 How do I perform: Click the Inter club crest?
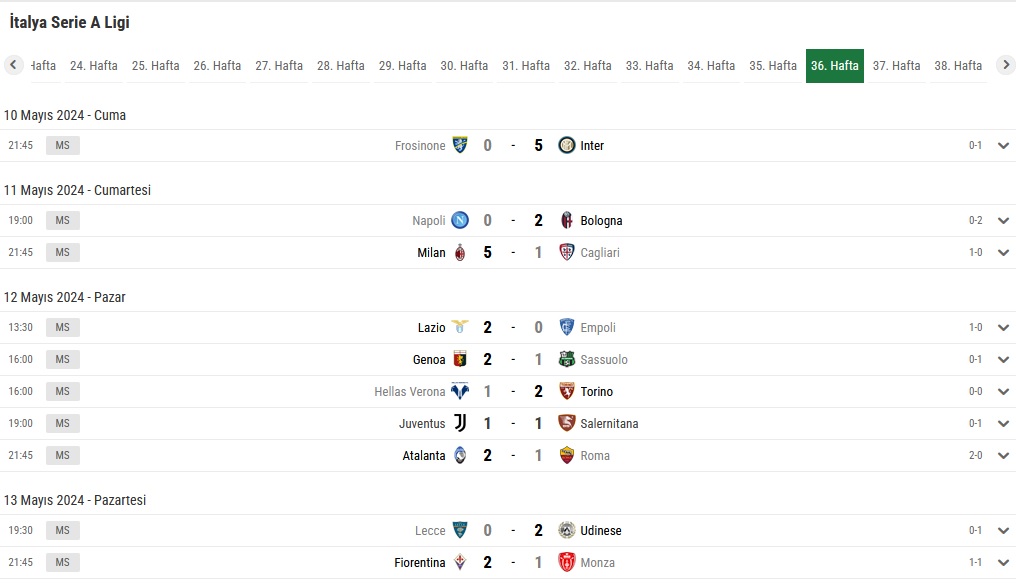point(566,146)
